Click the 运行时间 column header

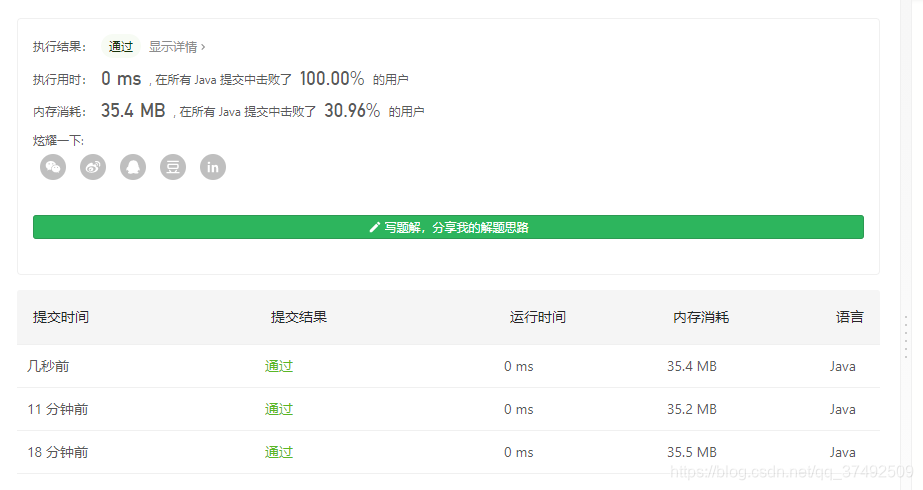point(537,317)
